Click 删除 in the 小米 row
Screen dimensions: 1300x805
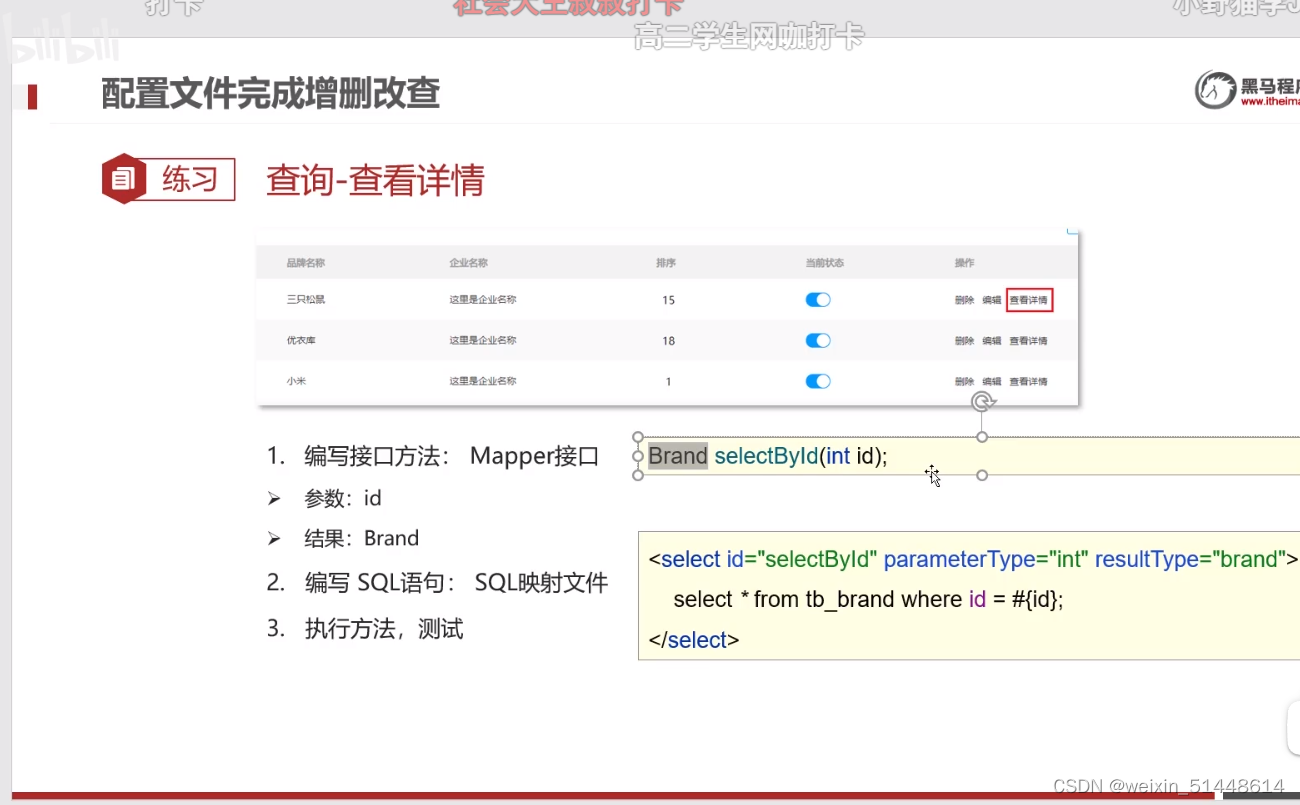[964, 381]
